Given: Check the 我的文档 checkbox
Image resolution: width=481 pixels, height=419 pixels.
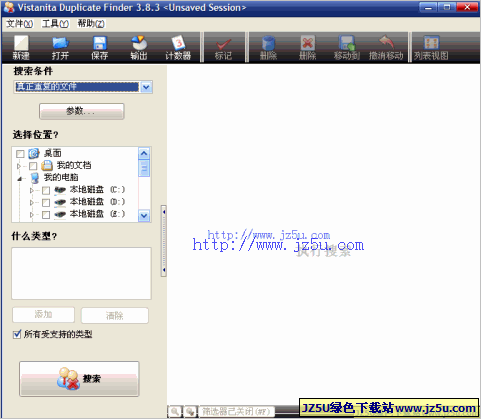Looking at the screenshot, I should pyautogui.click(x=33, y=166).
